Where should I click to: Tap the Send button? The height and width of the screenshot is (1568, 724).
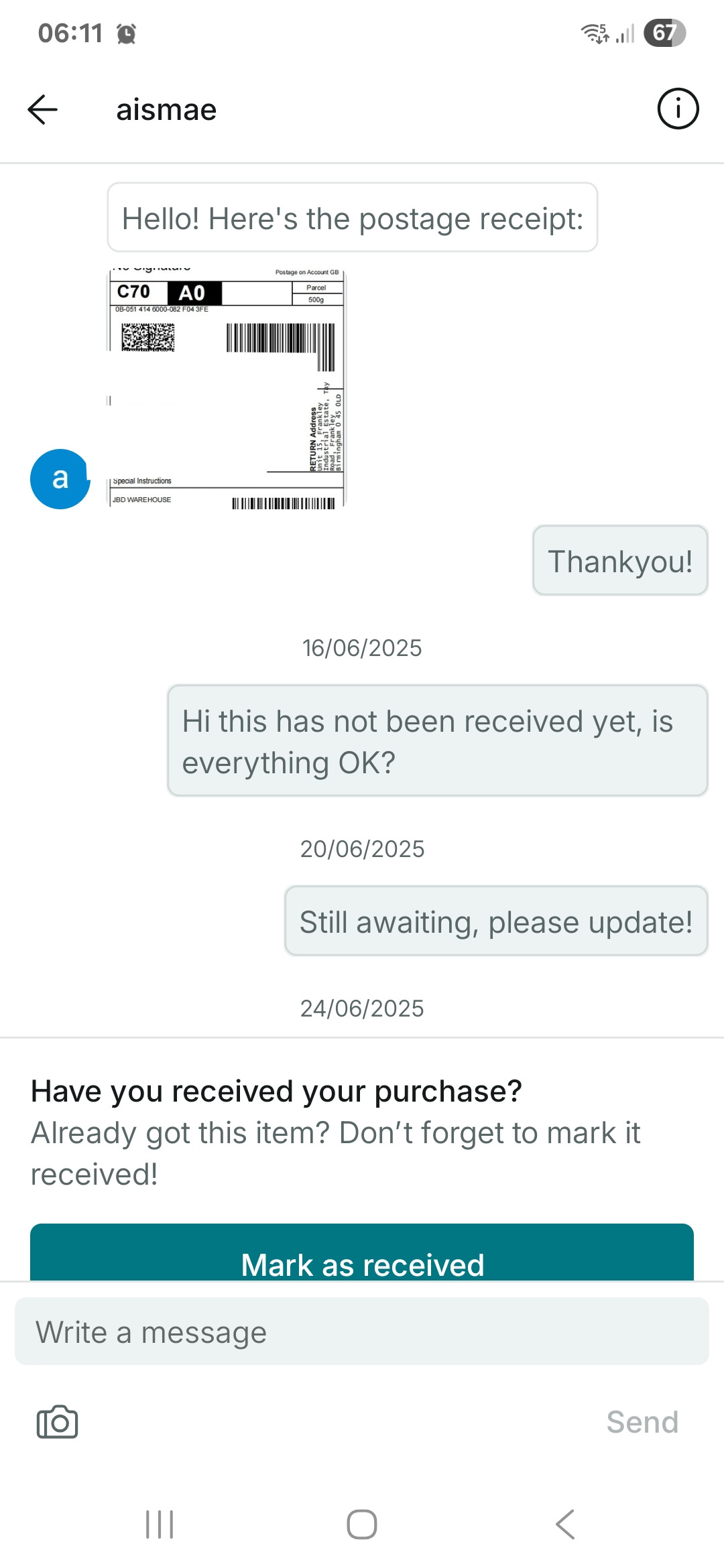pyautogui.click(x=642, y=1422)
